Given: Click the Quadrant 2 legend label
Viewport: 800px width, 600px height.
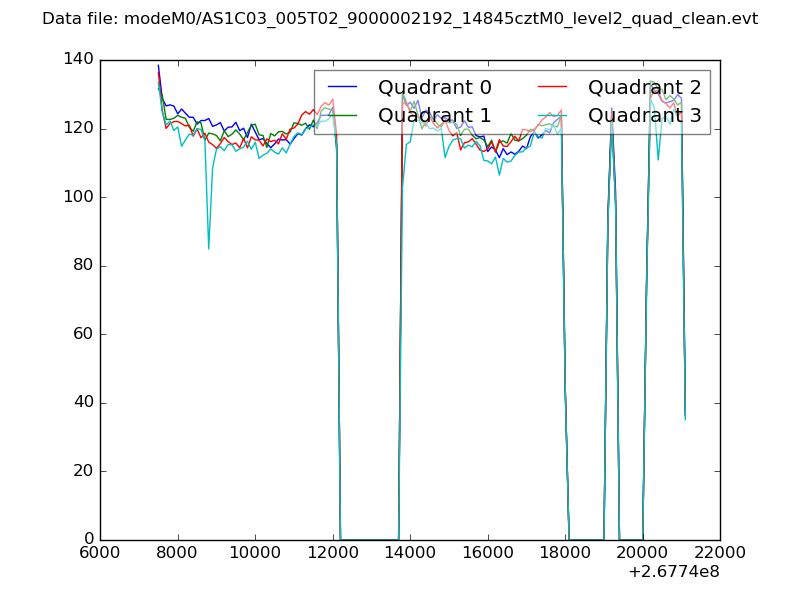Looking at the screenshot, I should click(x=644, y=87).
